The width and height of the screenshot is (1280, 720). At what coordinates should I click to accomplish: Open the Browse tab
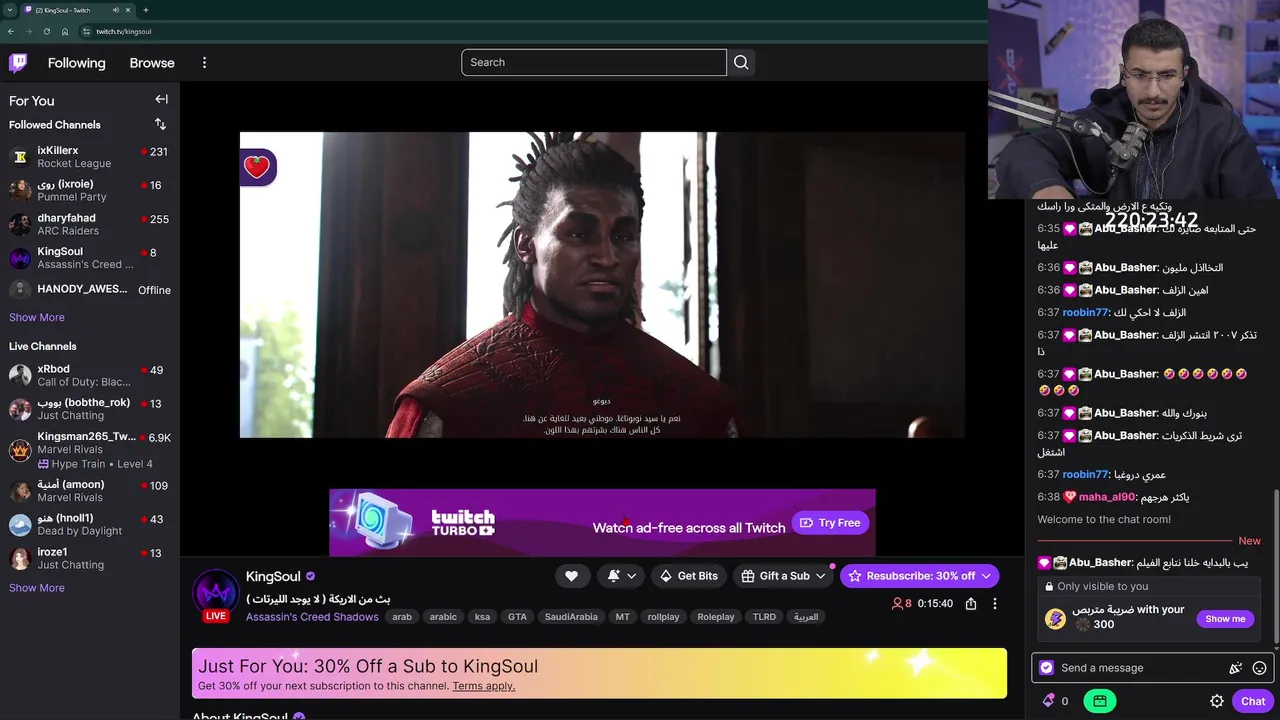pyautogui.click(x=152, y=62)
